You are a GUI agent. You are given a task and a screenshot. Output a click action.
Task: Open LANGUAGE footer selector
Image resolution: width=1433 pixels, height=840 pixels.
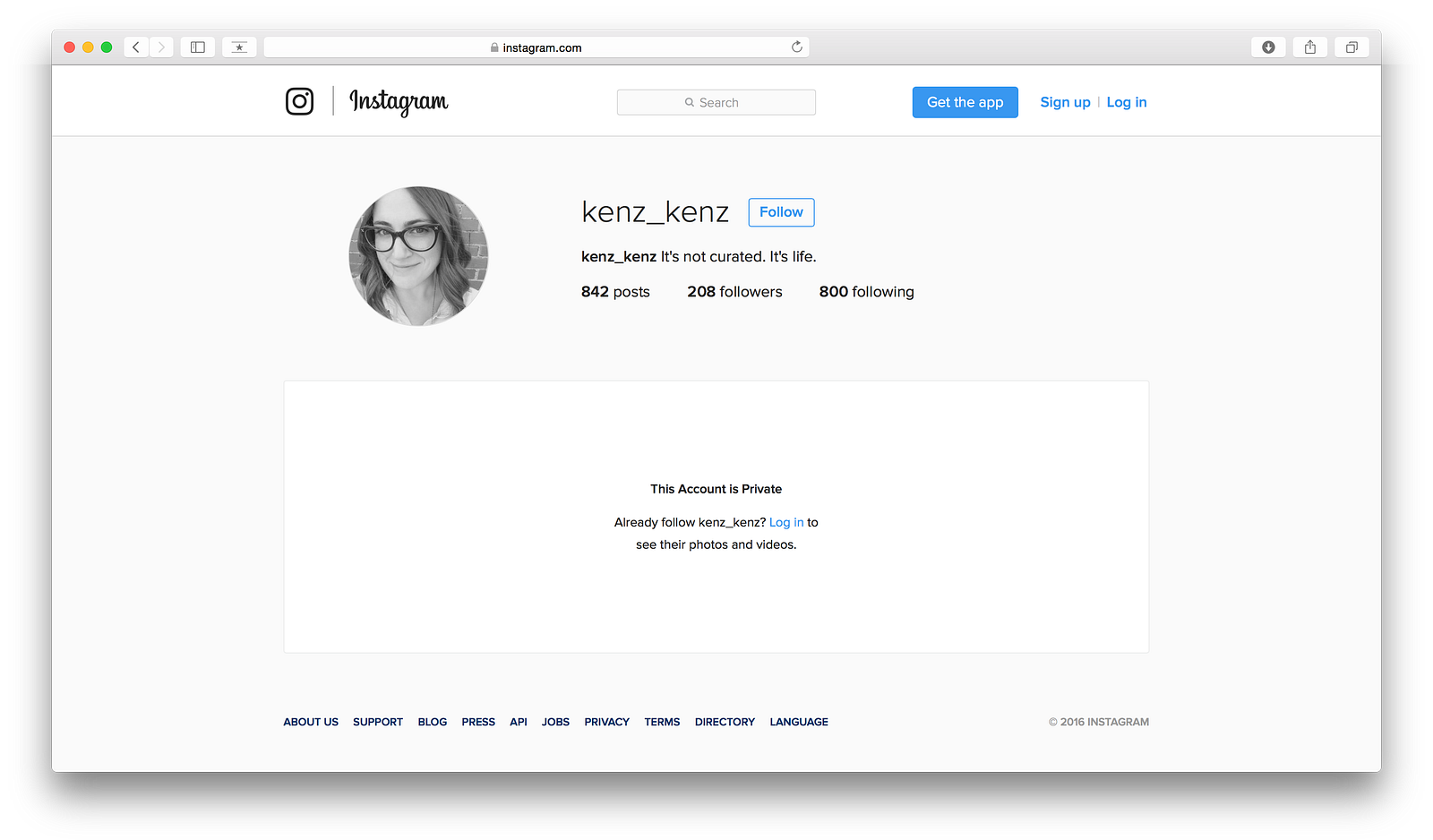pyautogui.click(x=799, y=722)
